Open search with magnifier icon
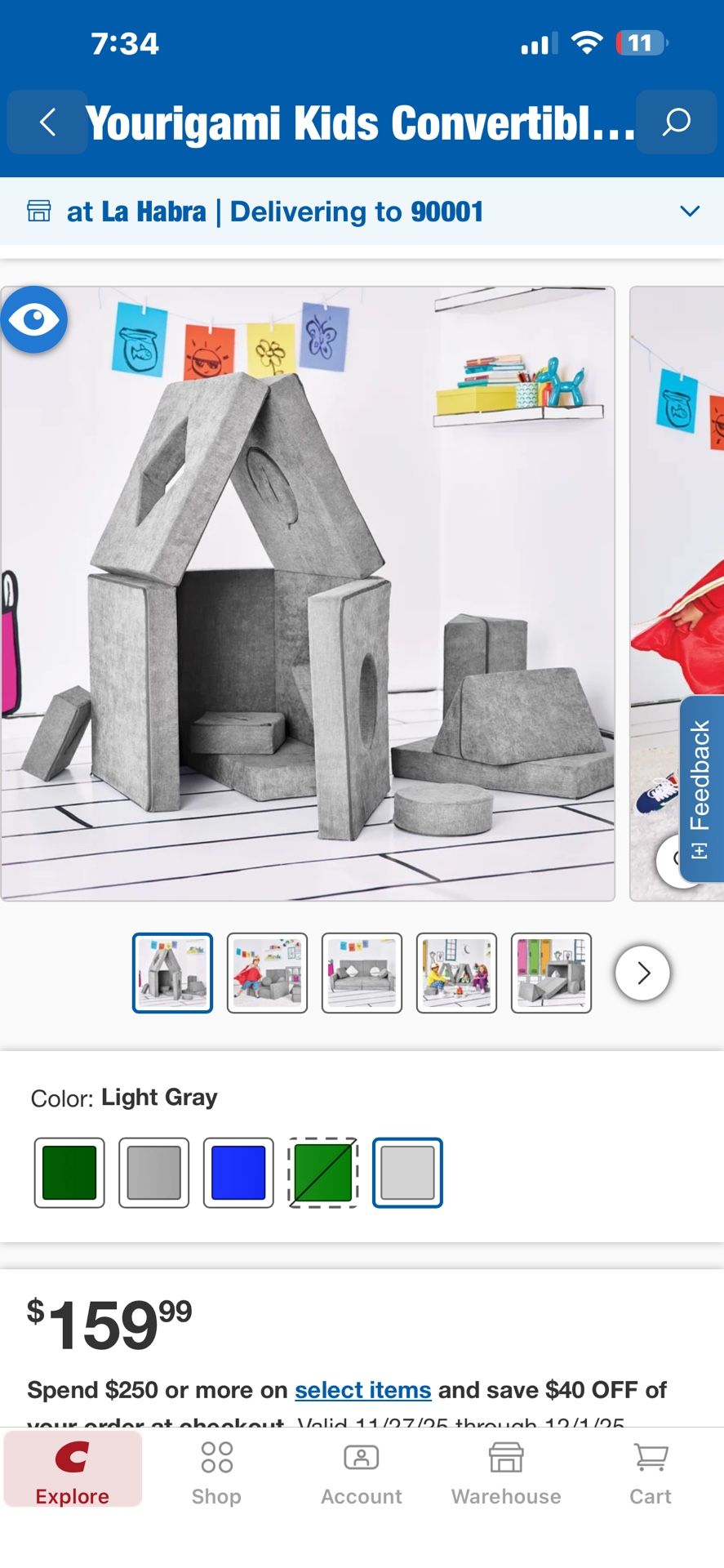 point(676,122)
